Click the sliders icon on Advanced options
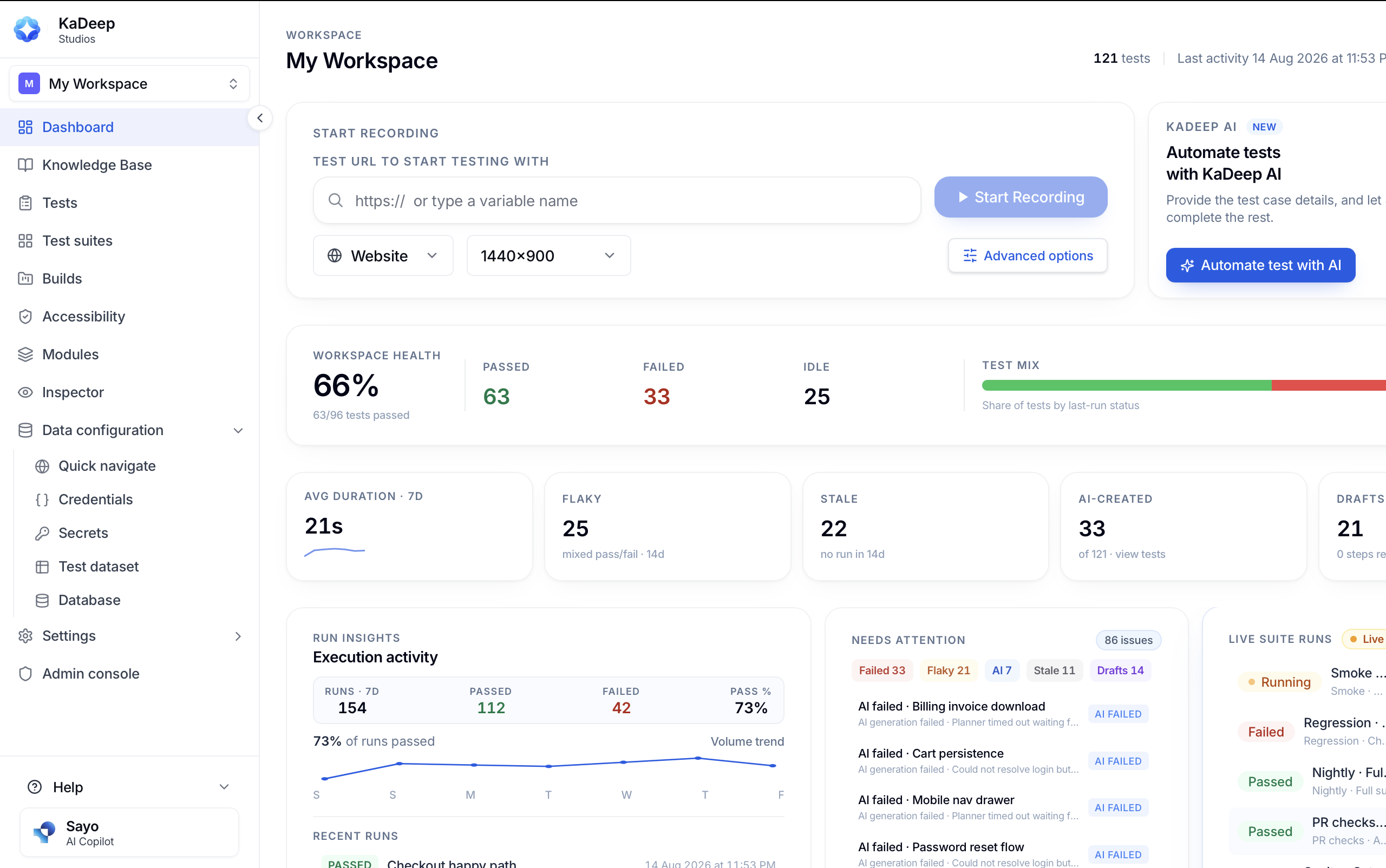The width and height of the screenshot is (1386, 868). tap(970, 255)
